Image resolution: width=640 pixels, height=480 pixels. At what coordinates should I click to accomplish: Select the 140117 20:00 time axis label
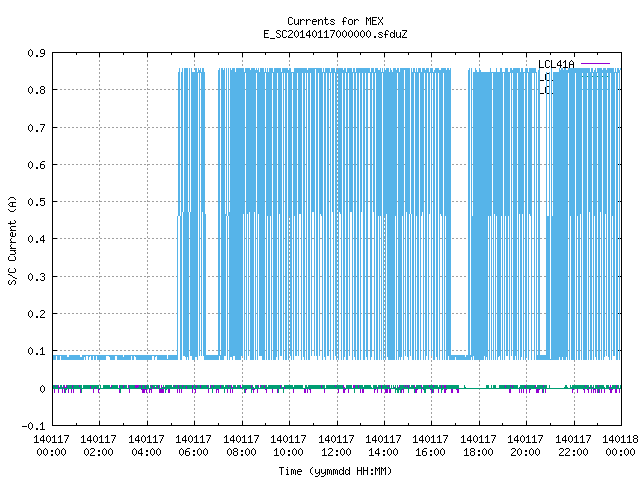(x=526, y=446)
